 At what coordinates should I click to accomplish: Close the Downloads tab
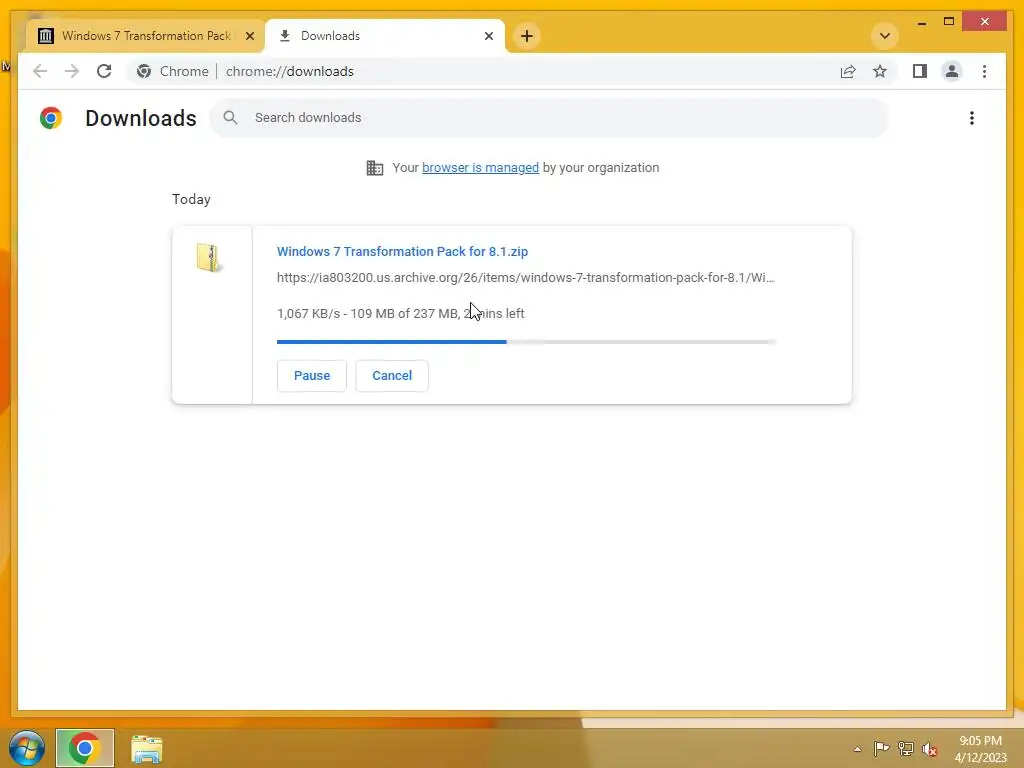tap(488, 36)
